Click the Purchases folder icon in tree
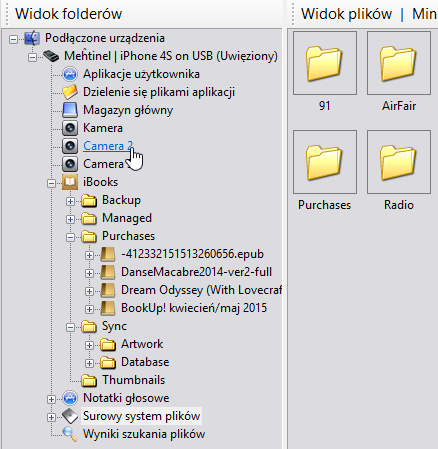 pos(89,236)
